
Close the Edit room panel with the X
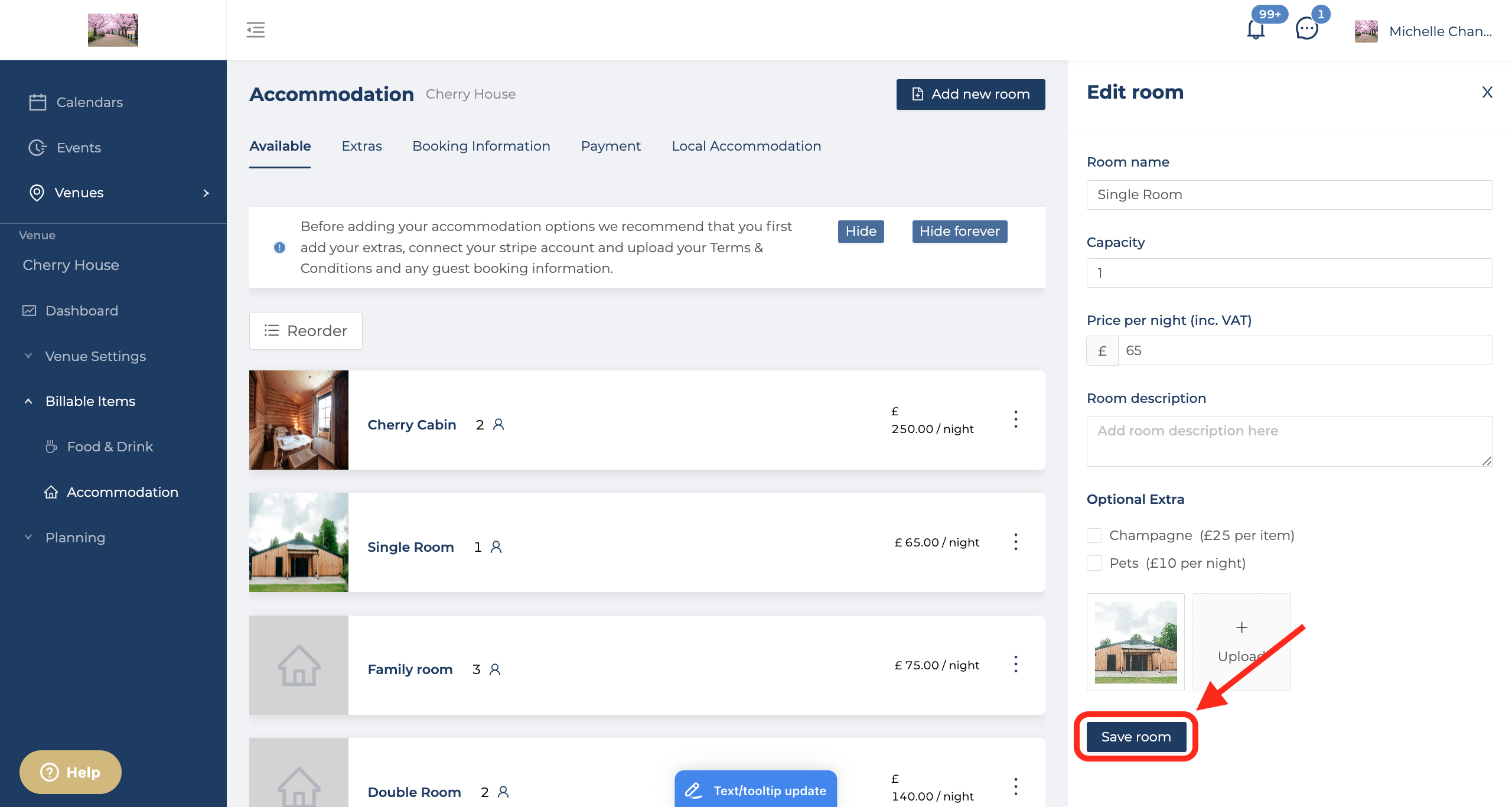pos(1487,92)
